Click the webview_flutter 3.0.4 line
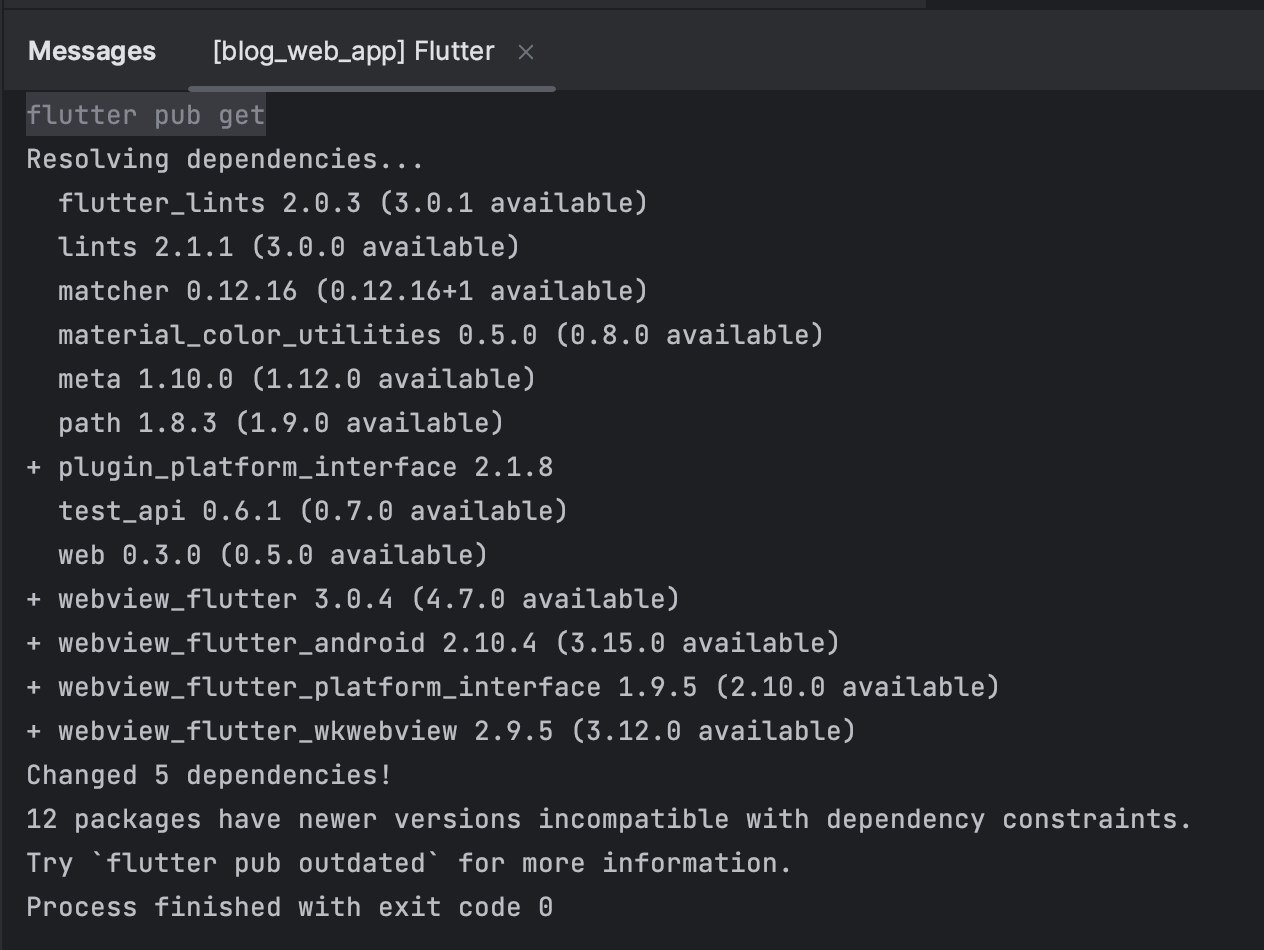 tap(353, 599)
